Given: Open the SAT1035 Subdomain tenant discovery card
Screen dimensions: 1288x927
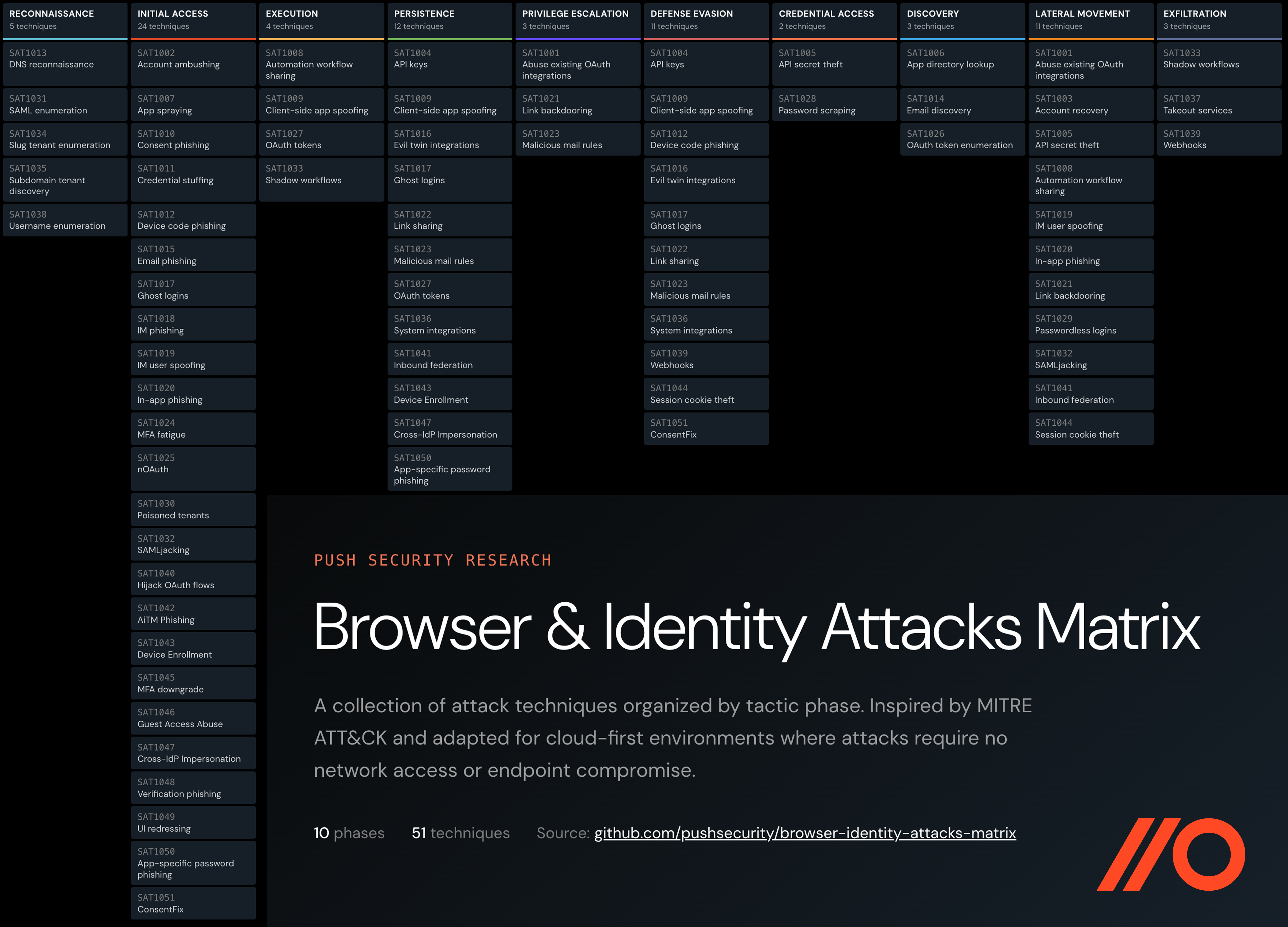Looking at the screenshot, I should (65, 179).
